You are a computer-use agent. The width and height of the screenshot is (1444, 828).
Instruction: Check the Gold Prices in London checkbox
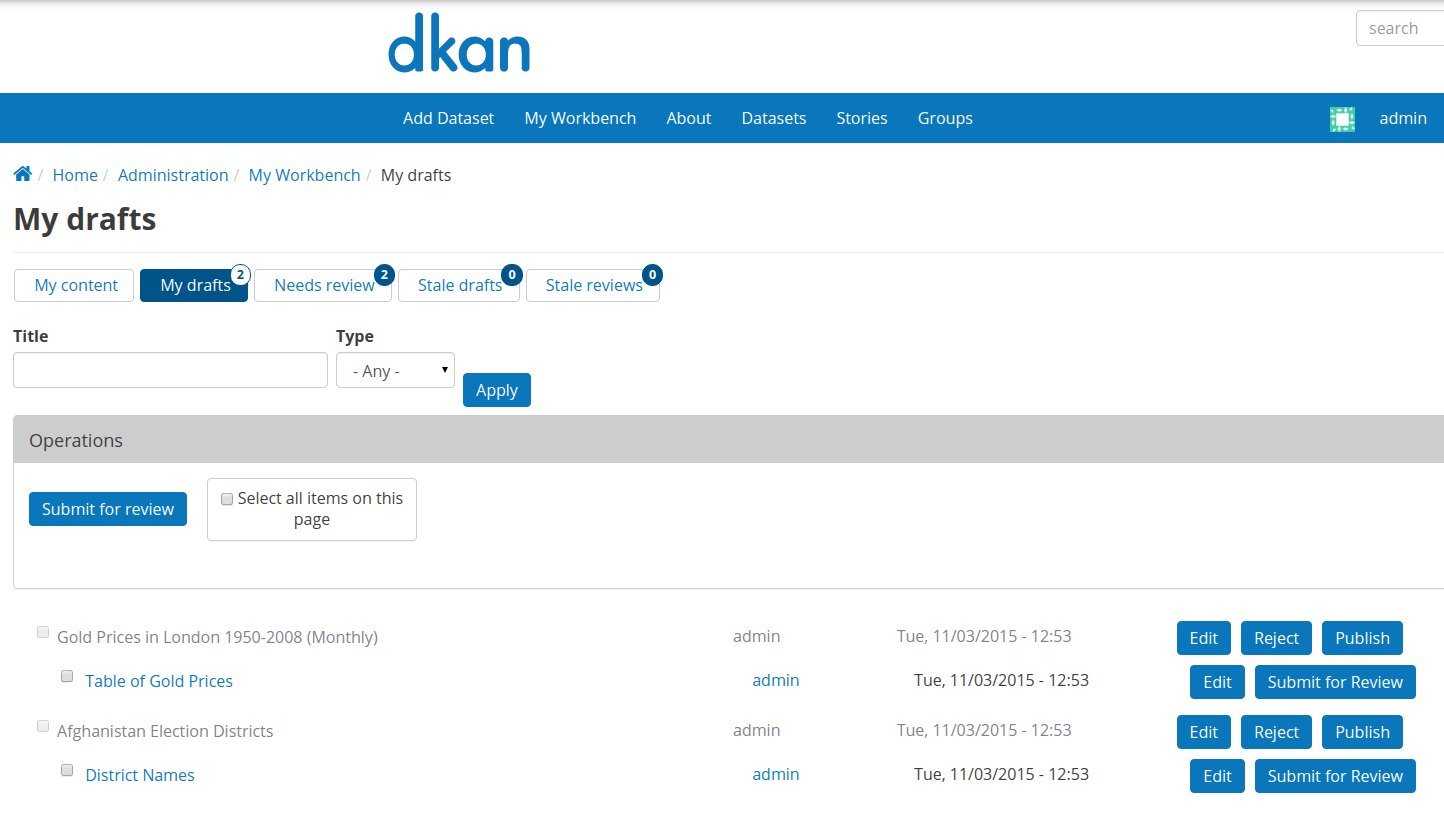[x=43, y=632]
